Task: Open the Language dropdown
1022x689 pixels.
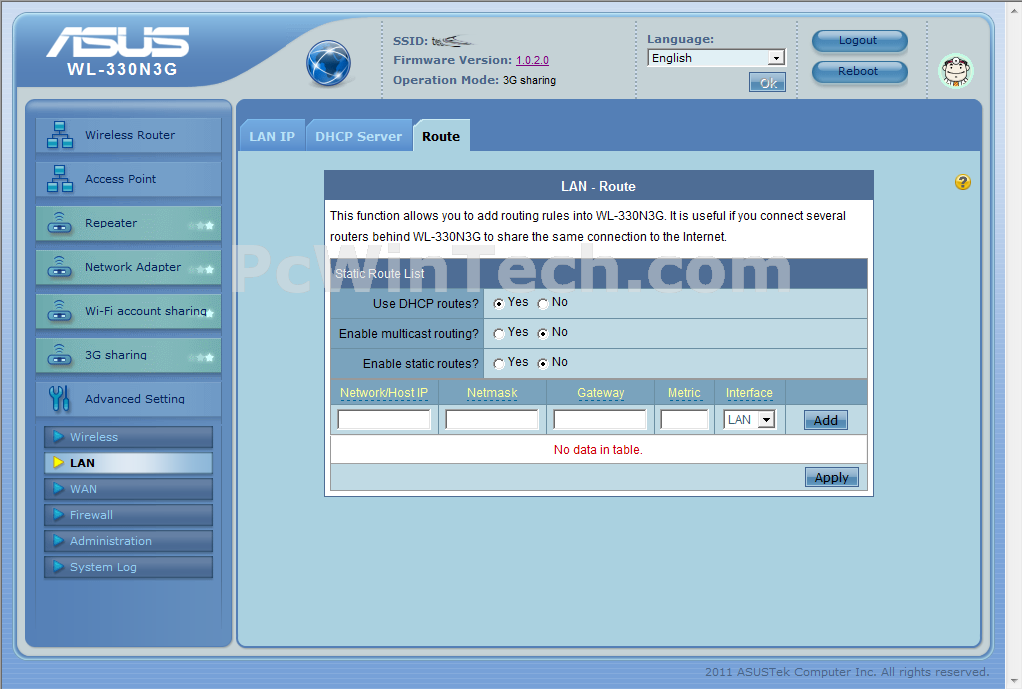Action: [716, 58]
